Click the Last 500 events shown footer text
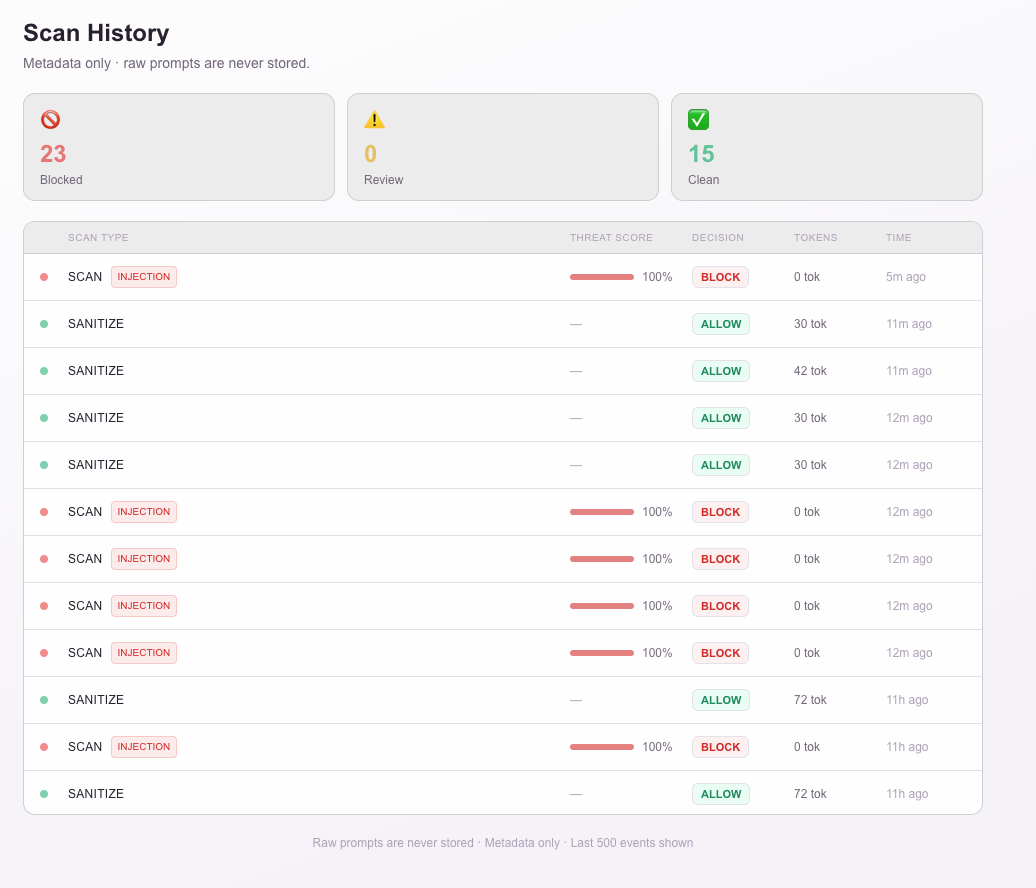 point(632,843)
